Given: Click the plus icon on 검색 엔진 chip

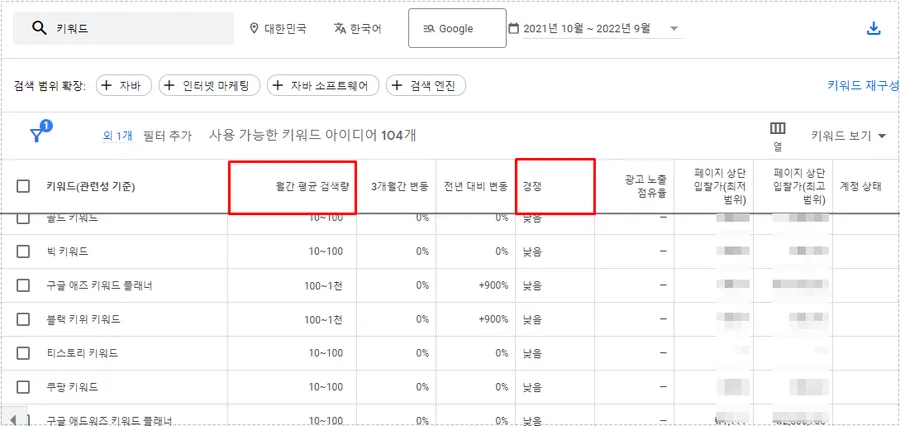Looking at the screenshot, I should (397, 86).
